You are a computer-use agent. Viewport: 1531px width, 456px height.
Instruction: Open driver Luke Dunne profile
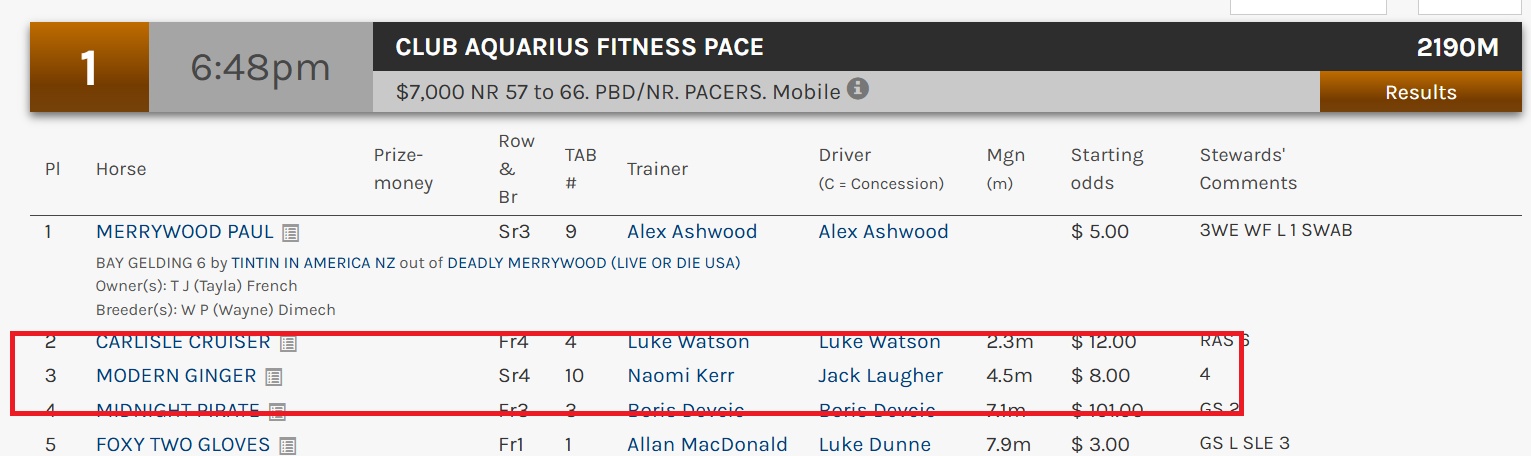[x=874, y=444]
